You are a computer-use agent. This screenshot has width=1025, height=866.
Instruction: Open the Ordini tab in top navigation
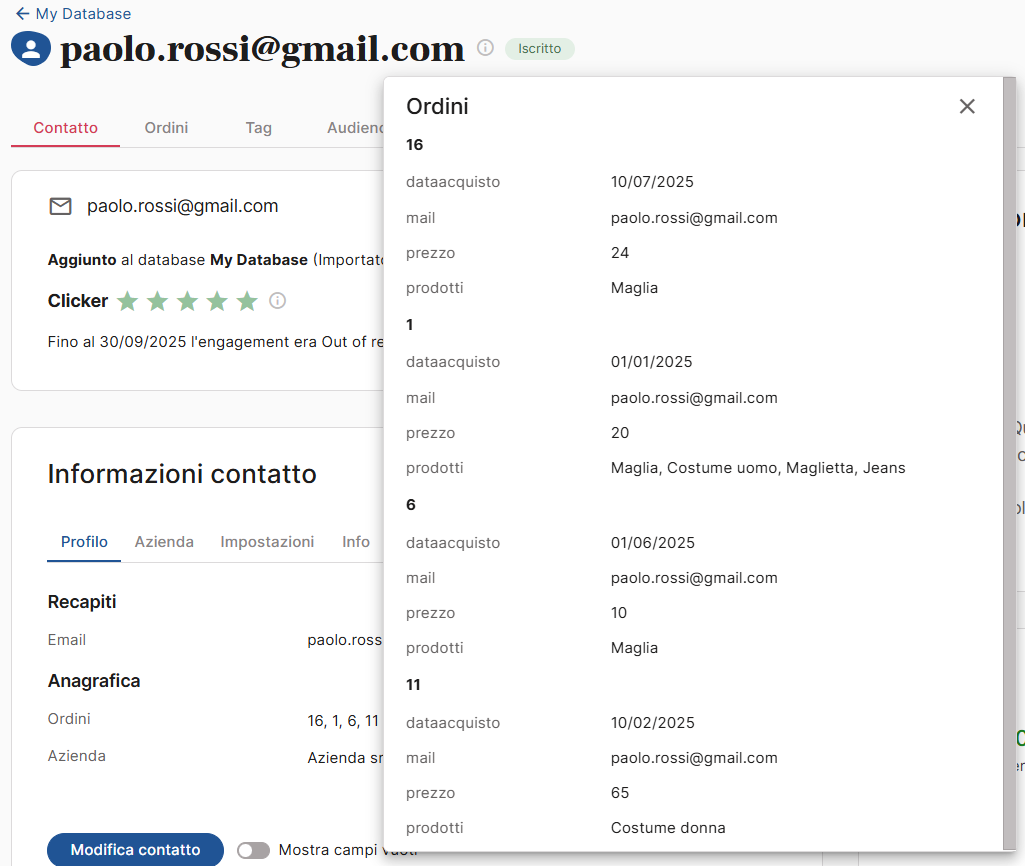coord(166,128)
